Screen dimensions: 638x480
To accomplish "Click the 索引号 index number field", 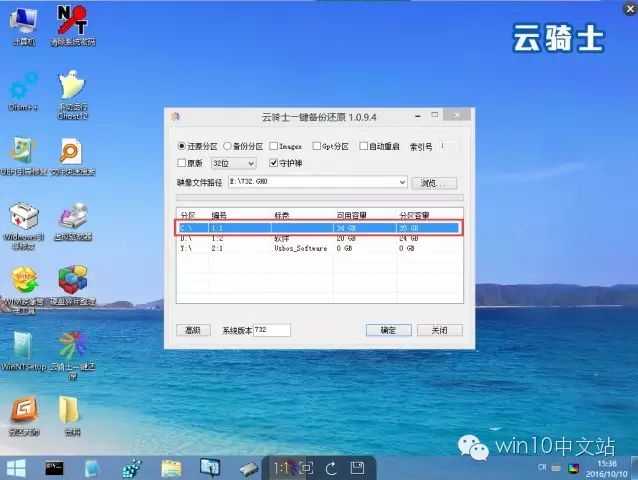I will [450, 146].
